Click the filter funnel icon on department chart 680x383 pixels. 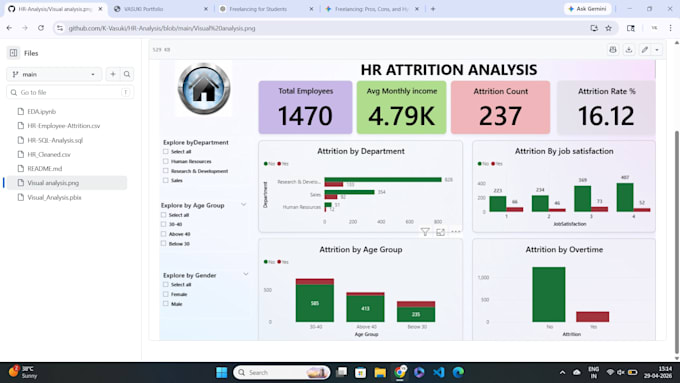pos(425,232)
